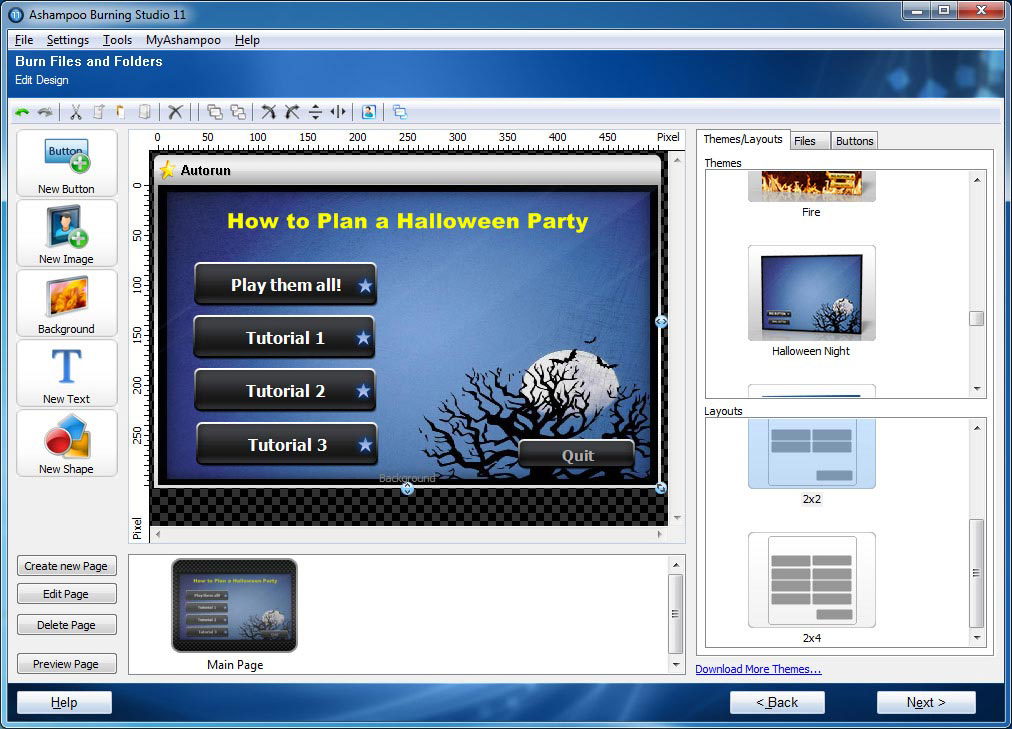
Task: Click the Cut scissors icon
Action: coord(75,112)
